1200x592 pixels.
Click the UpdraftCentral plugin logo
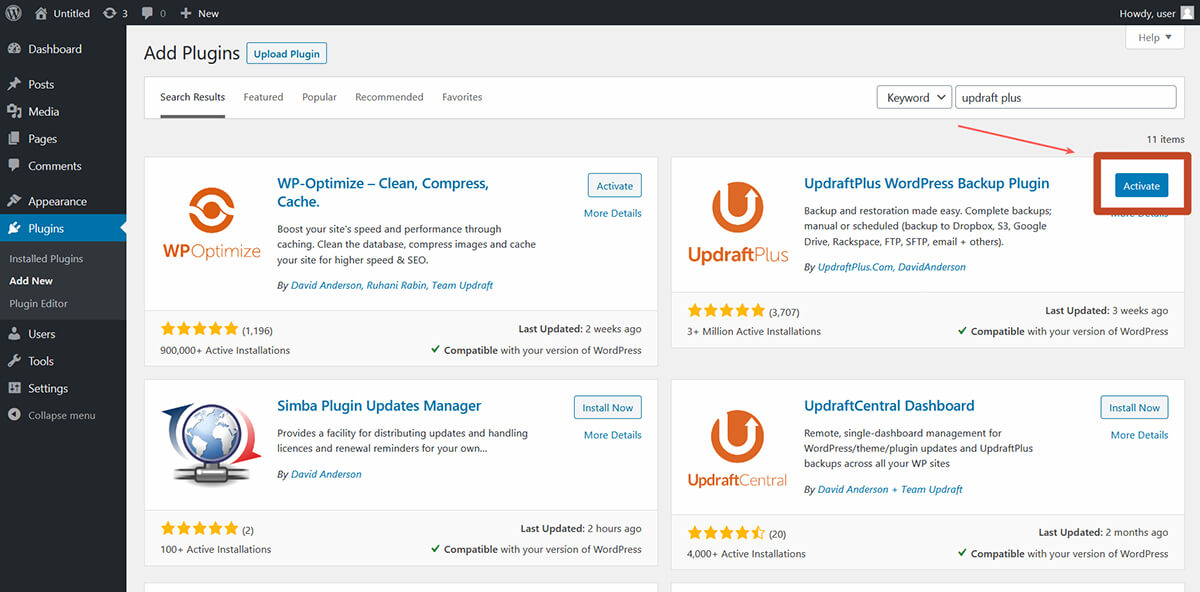click(738, 447)
